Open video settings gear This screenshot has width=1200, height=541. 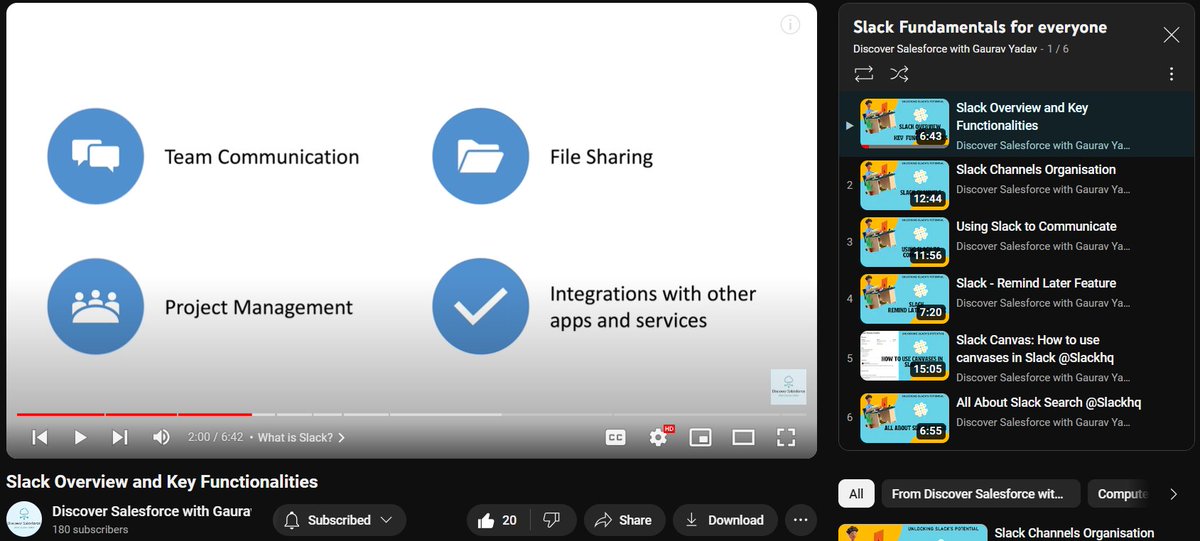658,437
